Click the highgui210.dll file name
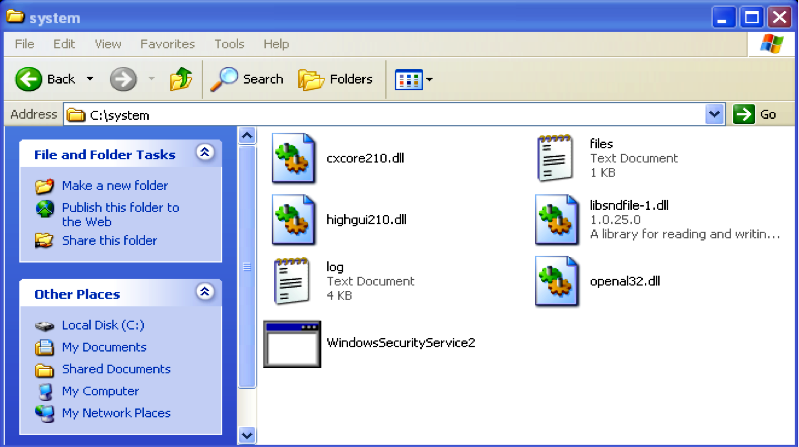 (x=366, y=220)
